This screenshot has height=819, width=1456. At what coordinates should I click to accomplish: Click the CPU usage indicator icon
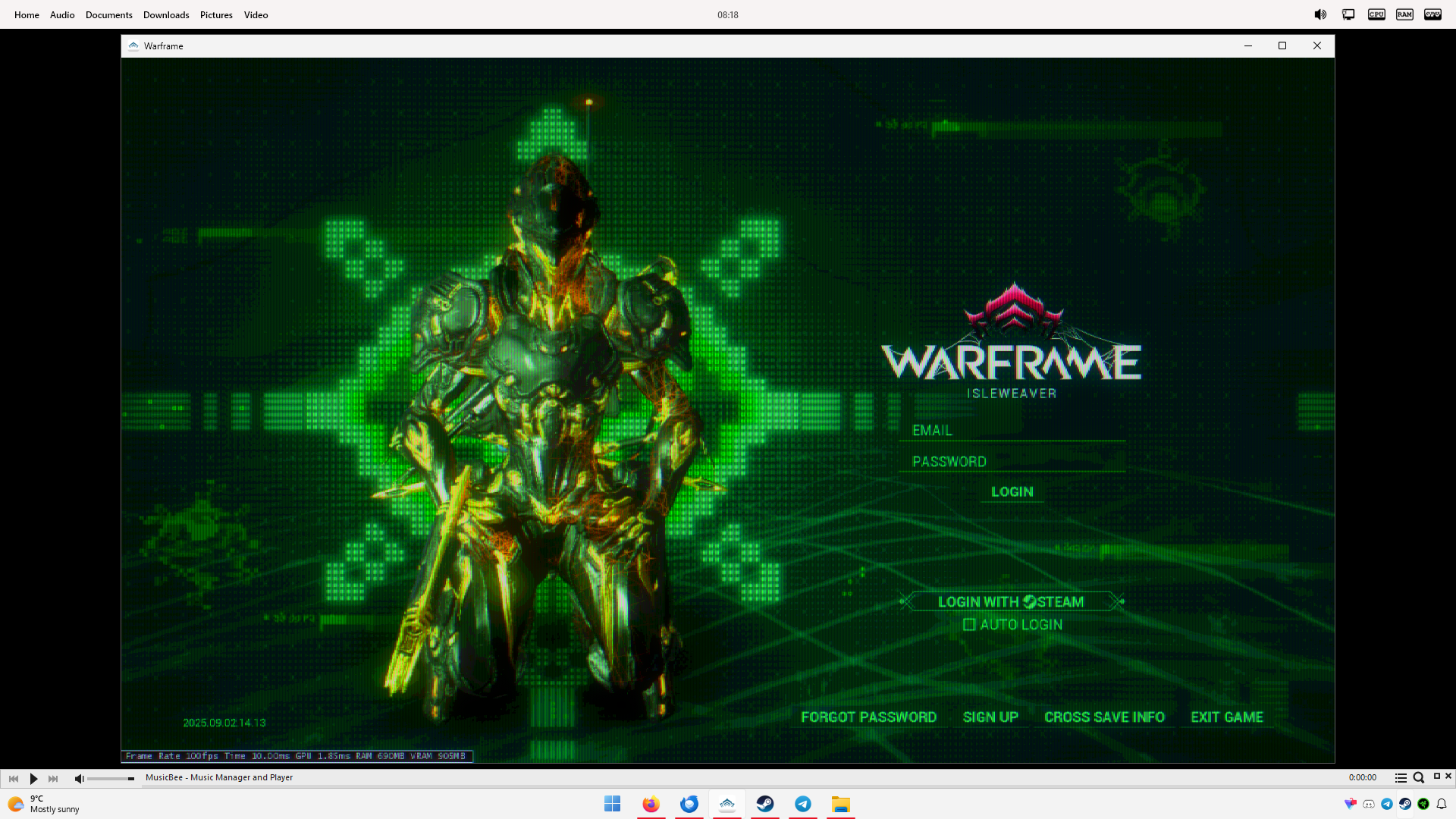(x=1376, y=14)
